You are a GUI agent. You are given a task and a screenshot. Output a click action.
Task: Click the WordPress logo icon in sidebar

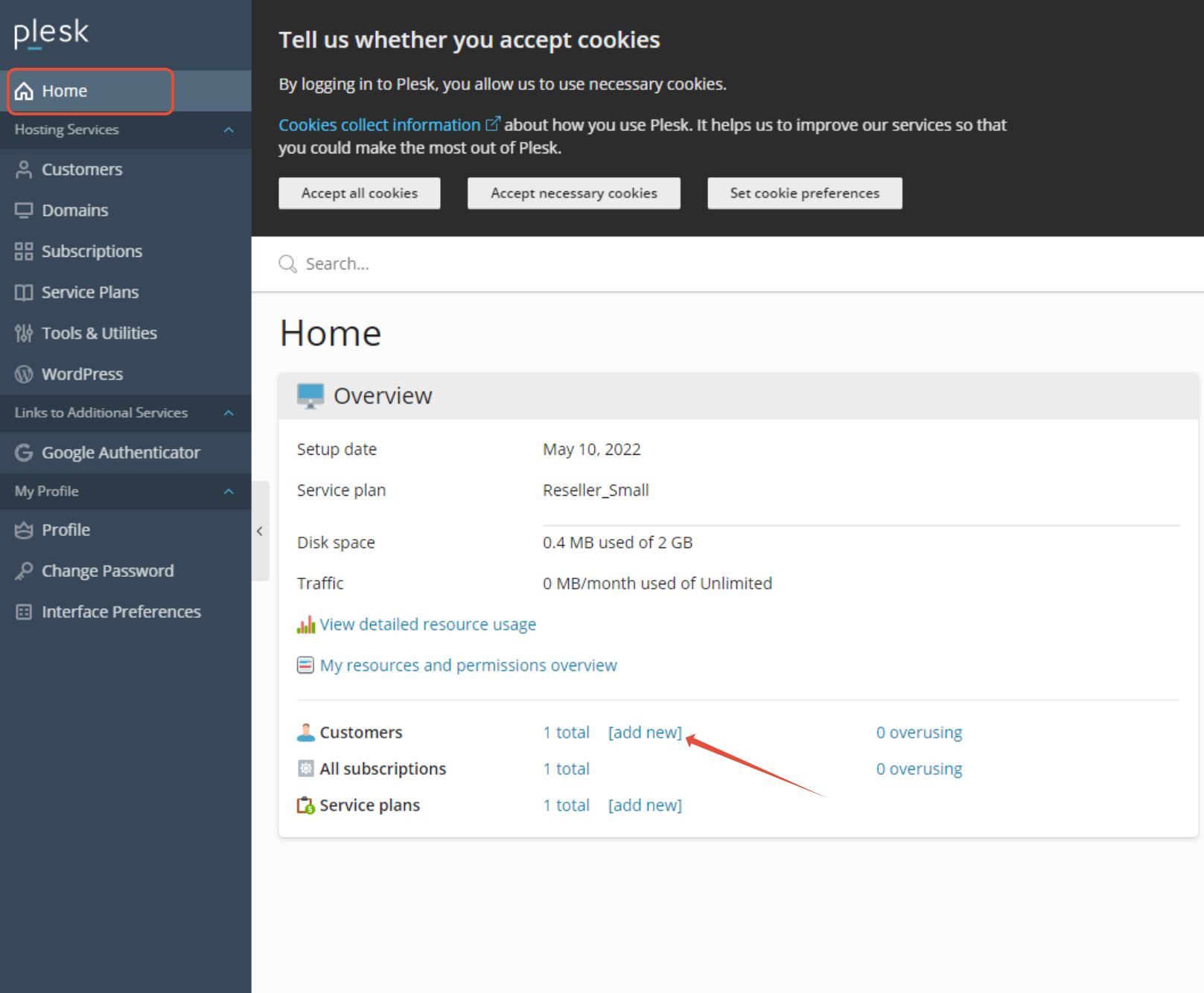[x=24, y=374]
